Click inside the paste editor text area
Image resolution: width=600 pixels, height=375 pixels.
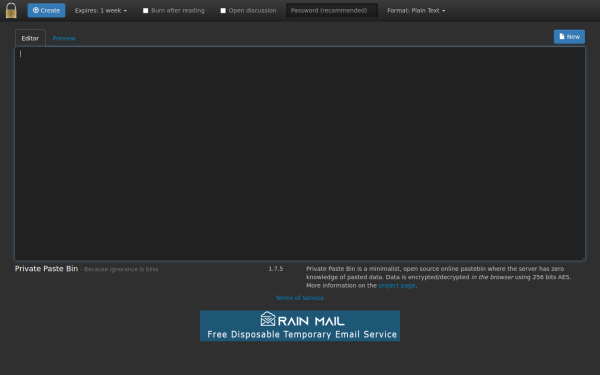[x=300, y=153]
